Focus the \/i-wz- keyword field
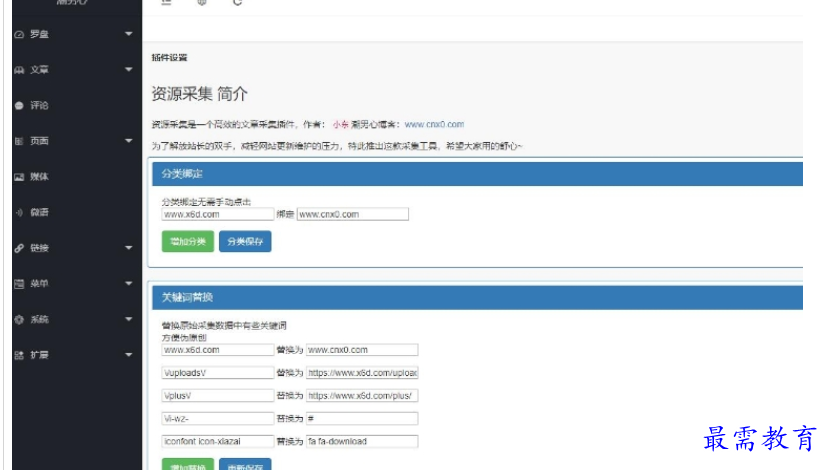Screen dimensions: 825x470 (218, 418)
